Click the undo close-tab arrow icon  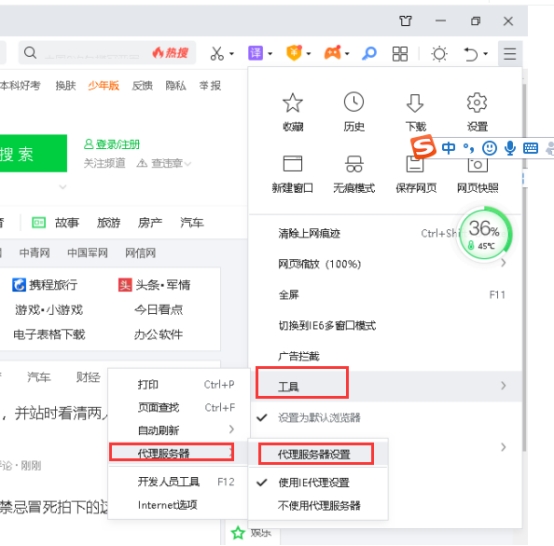point(471,54)
